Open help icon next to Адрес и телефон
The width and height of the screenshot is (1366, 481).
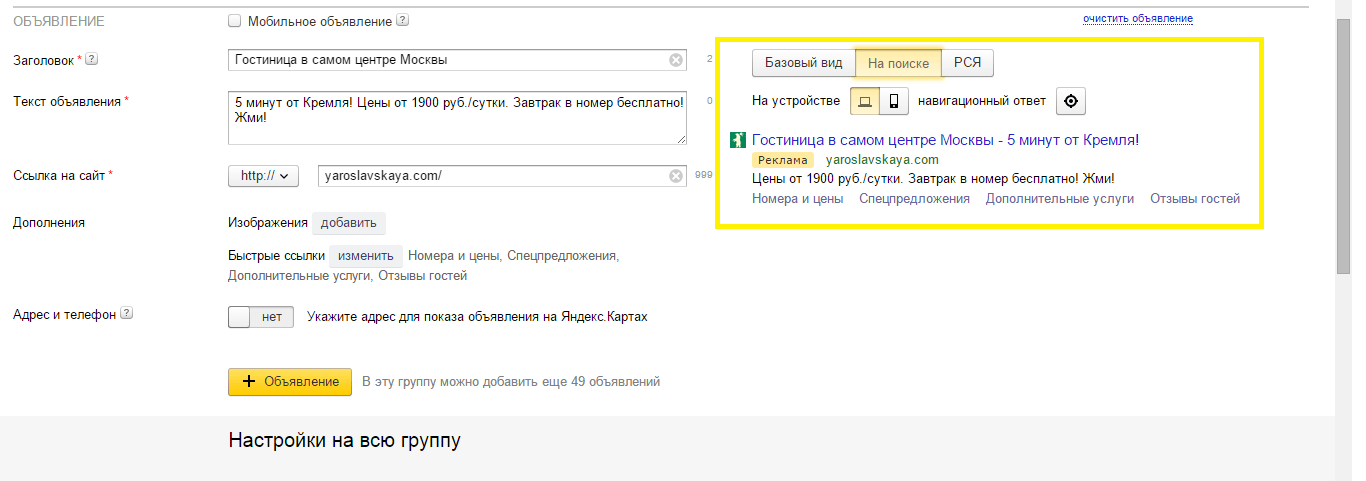pyautogui.click(x=126, y=313)
